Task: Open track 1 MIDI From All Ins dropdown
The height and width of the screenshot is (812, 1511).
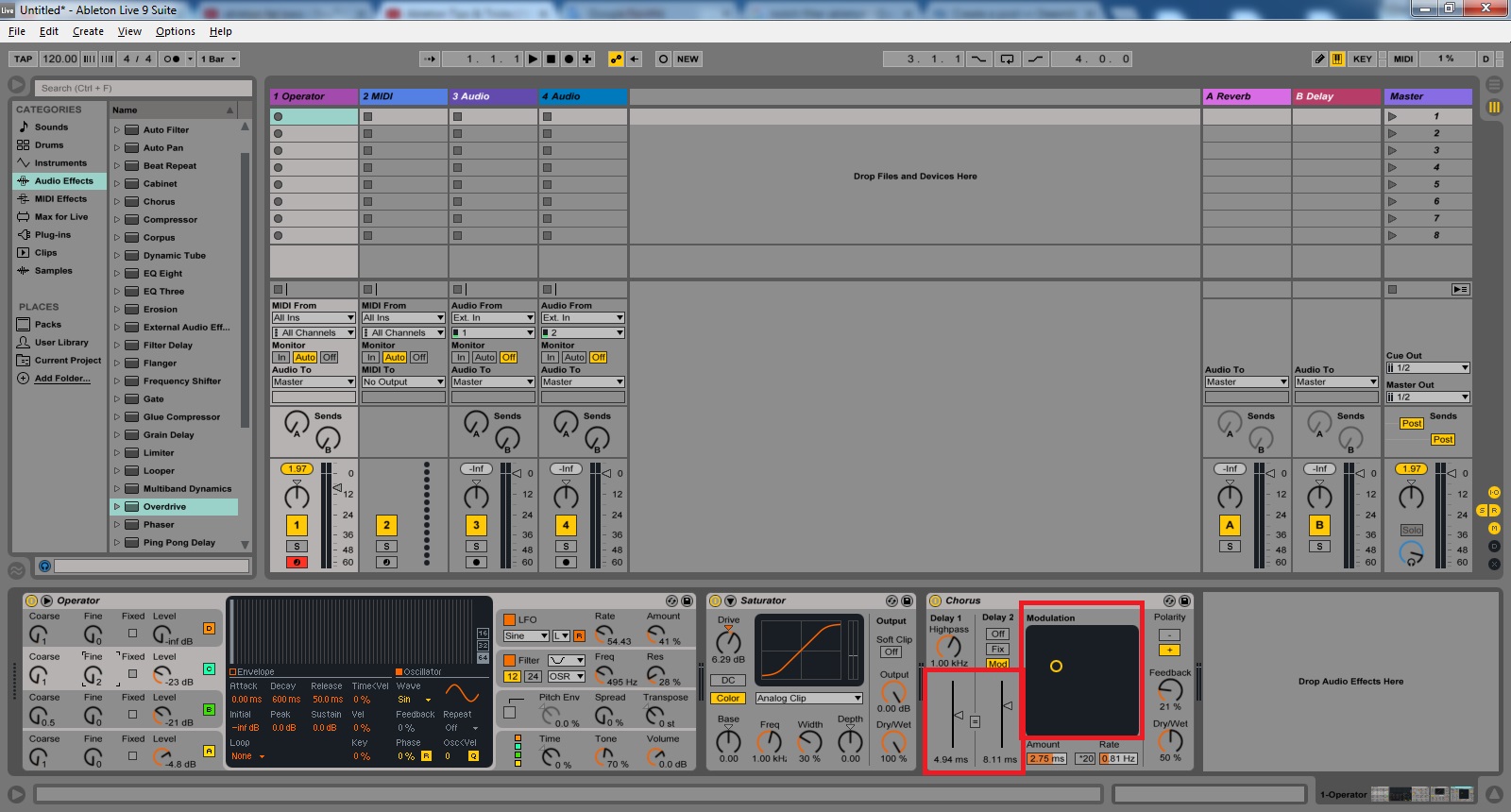Action: 314,317
